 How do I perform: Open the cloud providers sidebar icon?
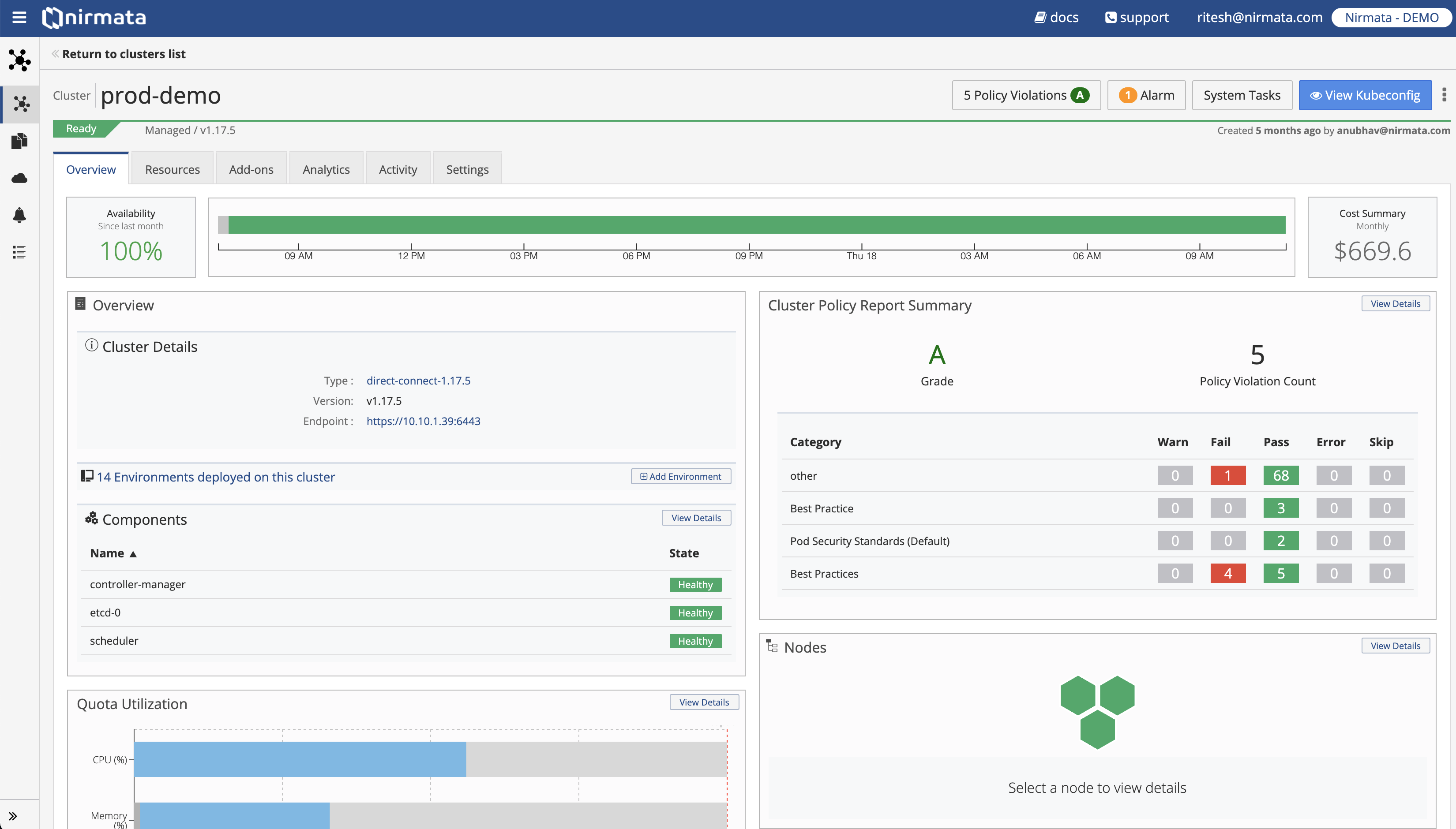pyautogui.click(x=19, y=178)
